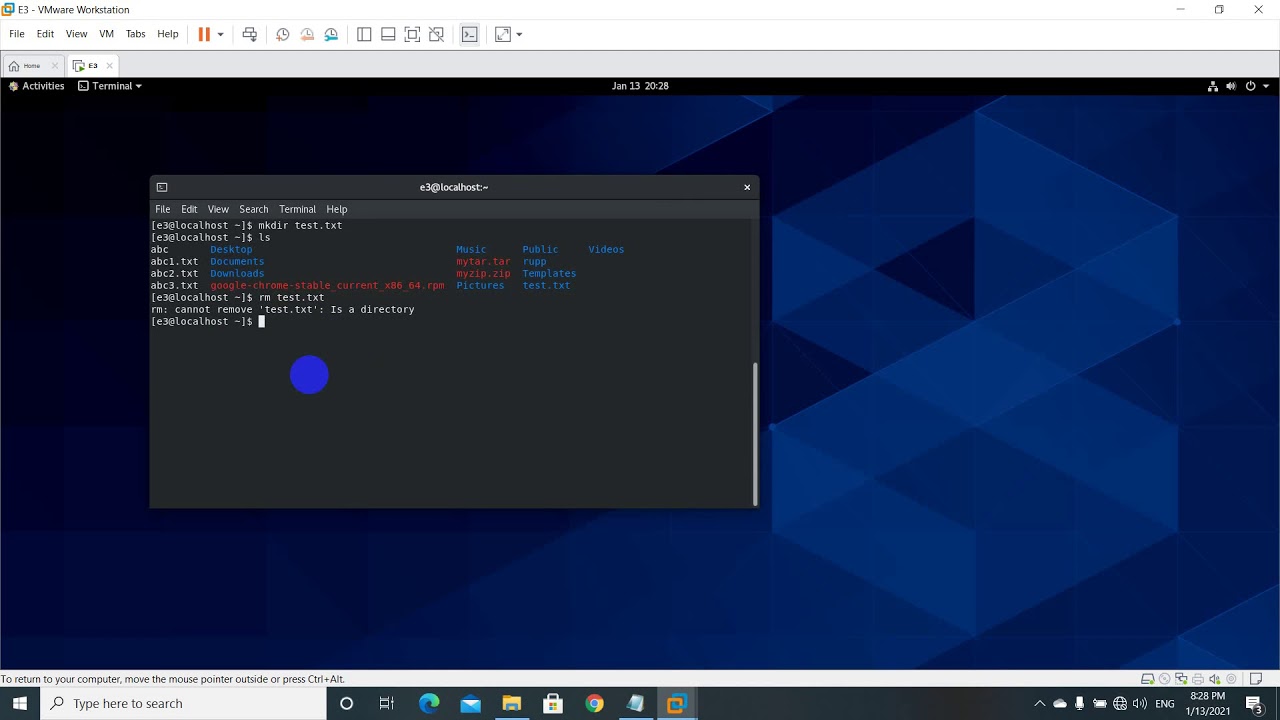Click Send Ctrl+Alt+Del toolbar icon
Screen dimensions: 1280x720
(249, 34)
